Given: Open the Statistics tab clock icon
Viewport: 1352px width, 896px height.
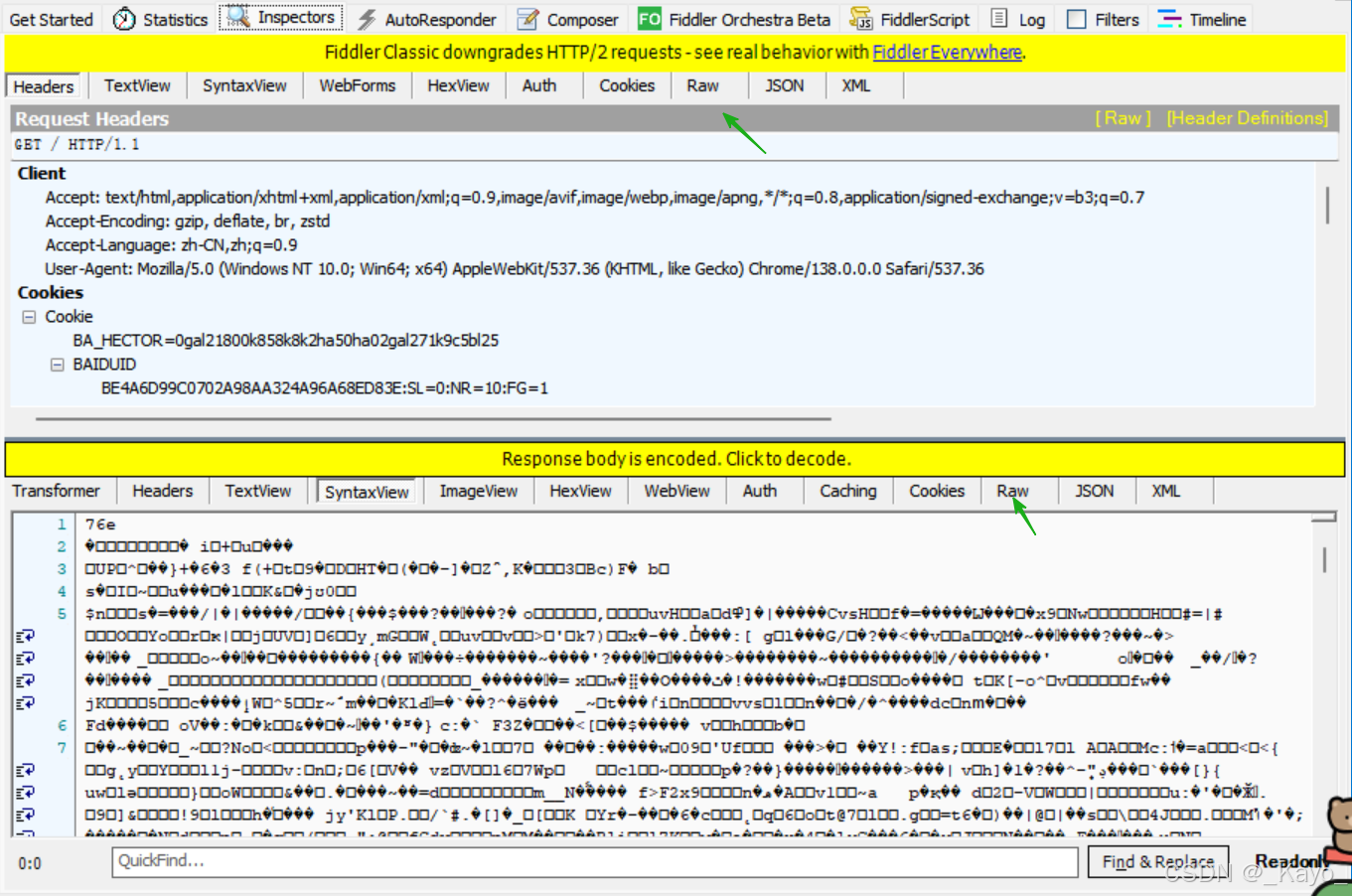Looking at the screenshot, I should (x=124, y=19).
